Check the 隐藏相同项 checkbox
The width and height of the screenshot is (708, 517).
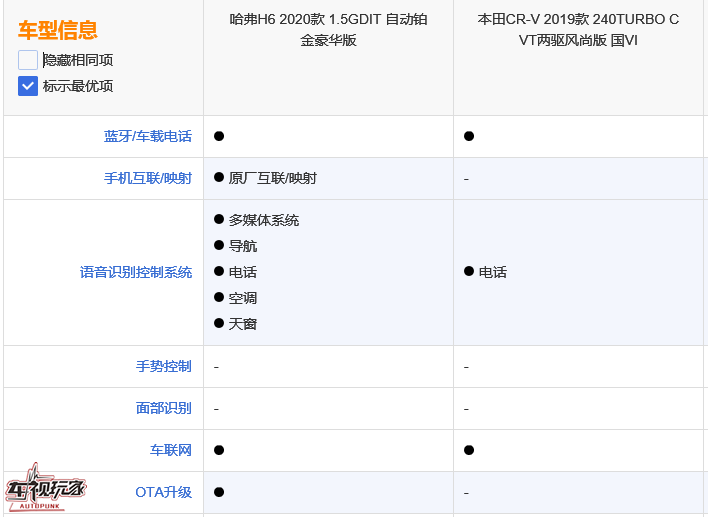28,60
